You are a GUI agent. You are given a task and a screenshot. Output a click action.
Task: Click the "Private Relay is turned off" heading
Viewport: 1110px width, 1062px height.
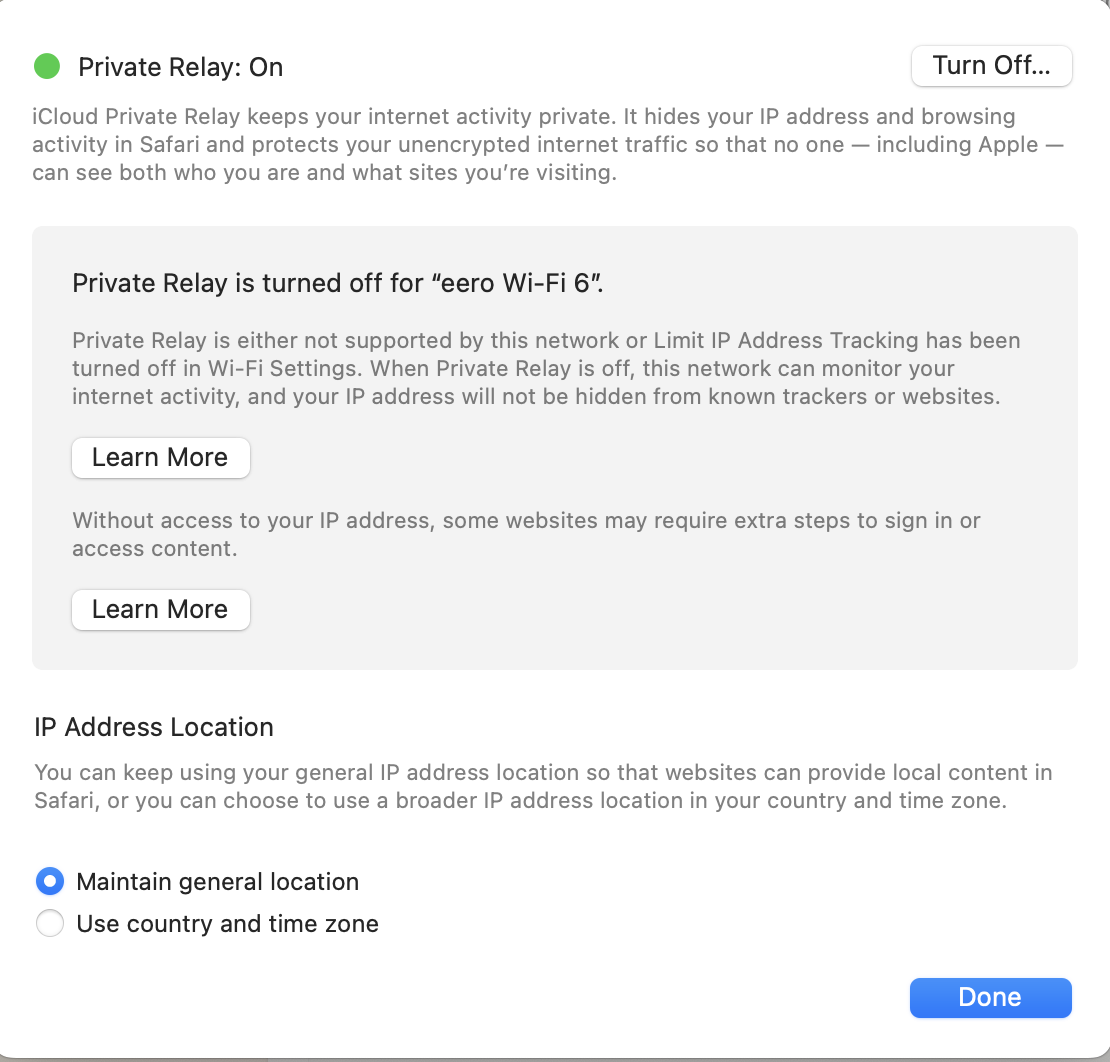[338, 283]
